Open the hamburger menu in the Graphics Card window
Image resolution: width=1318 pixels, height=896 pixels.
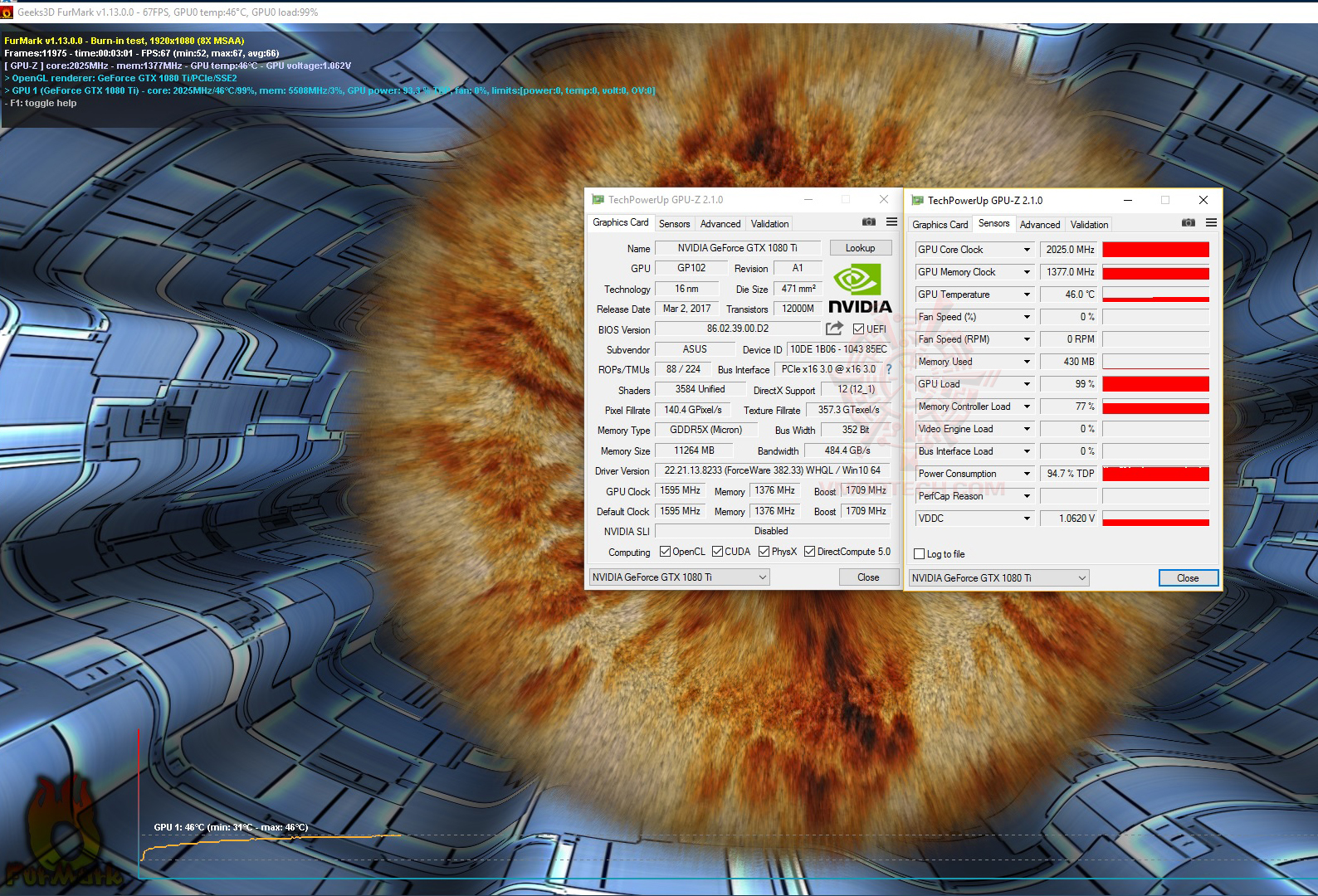[x=892, y=222]
